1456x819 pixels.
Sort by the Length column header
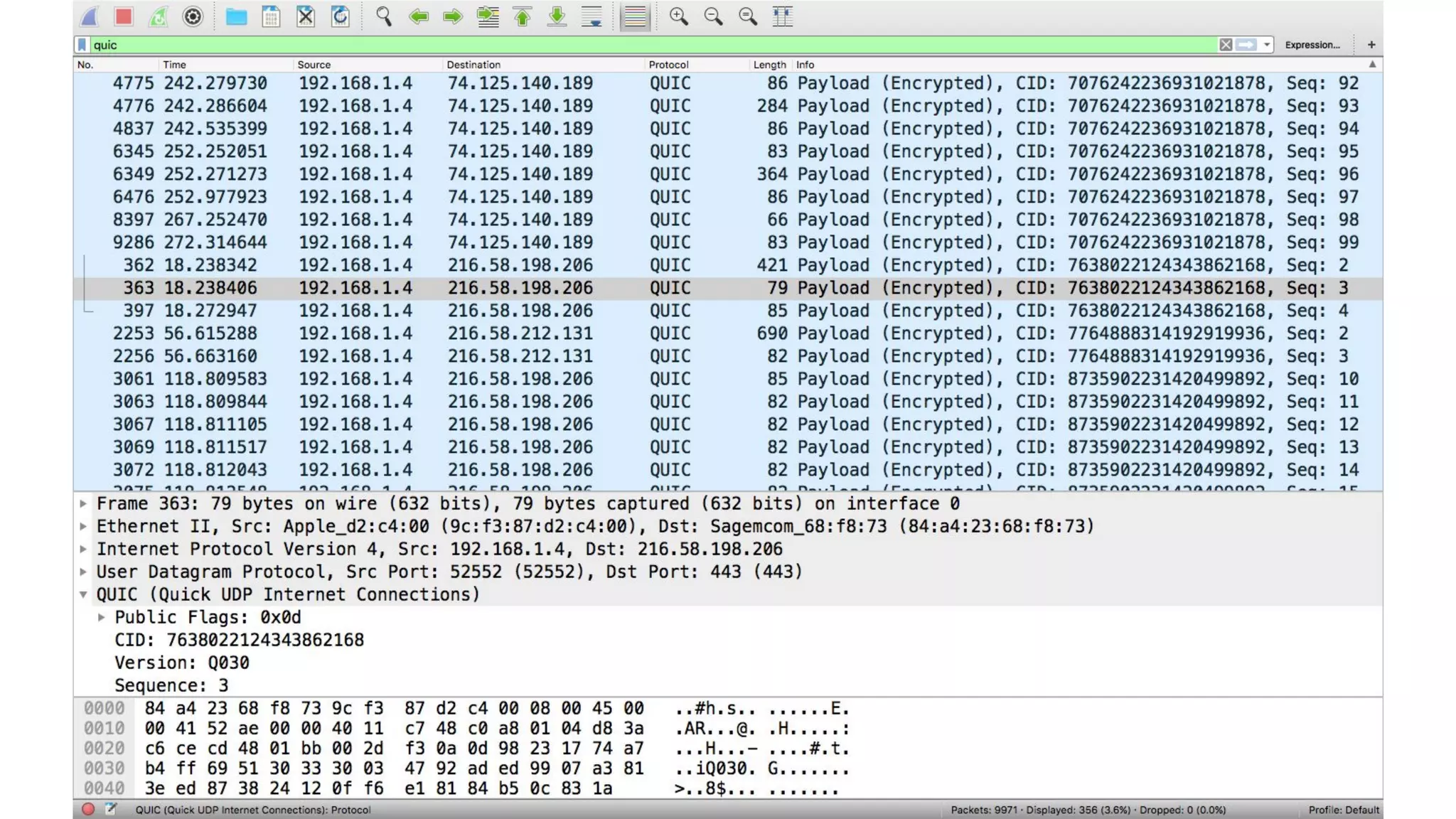click(x=769, y=65)
